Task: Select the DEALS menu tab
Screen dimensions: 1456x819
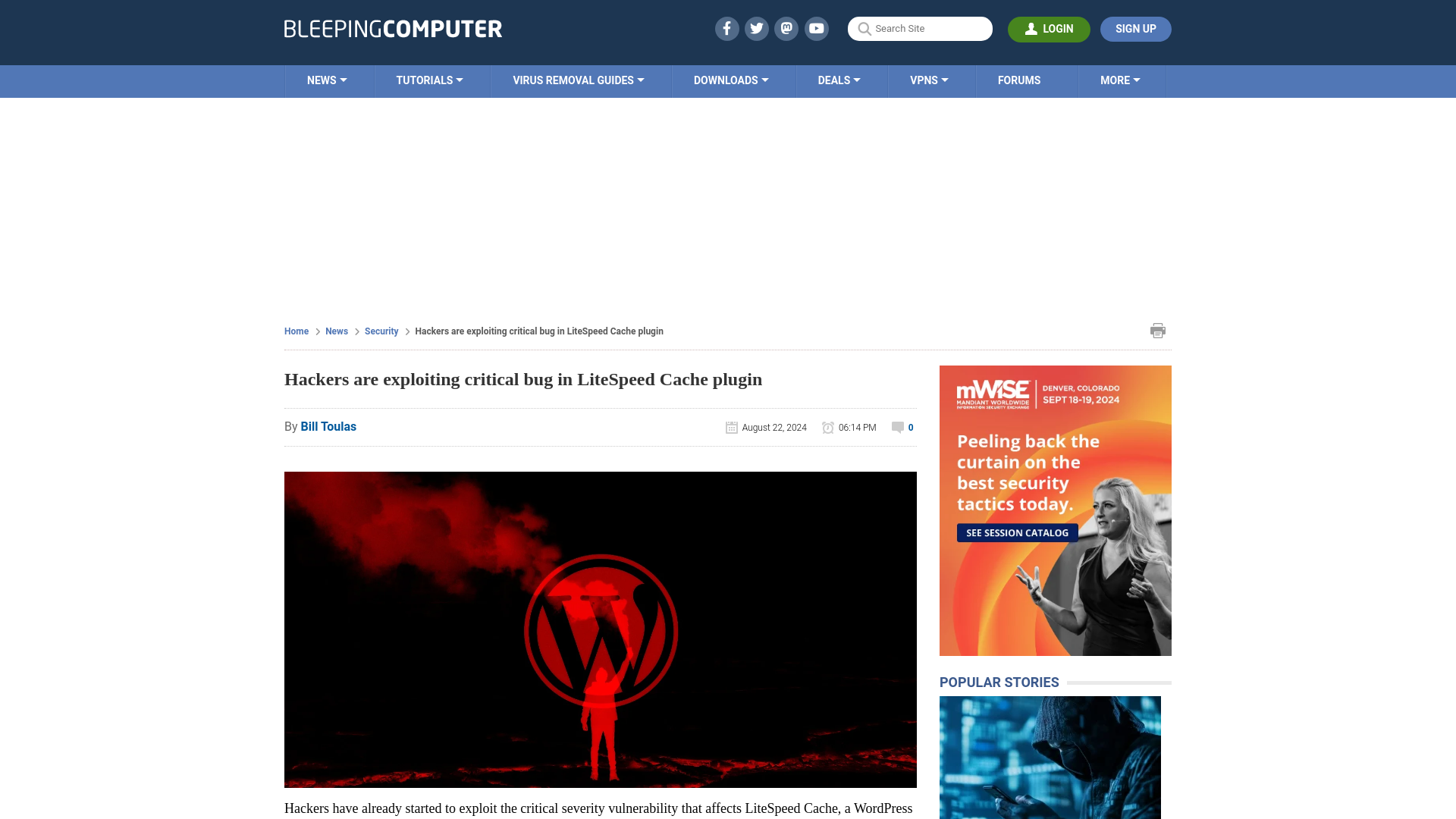Action: 838,80
